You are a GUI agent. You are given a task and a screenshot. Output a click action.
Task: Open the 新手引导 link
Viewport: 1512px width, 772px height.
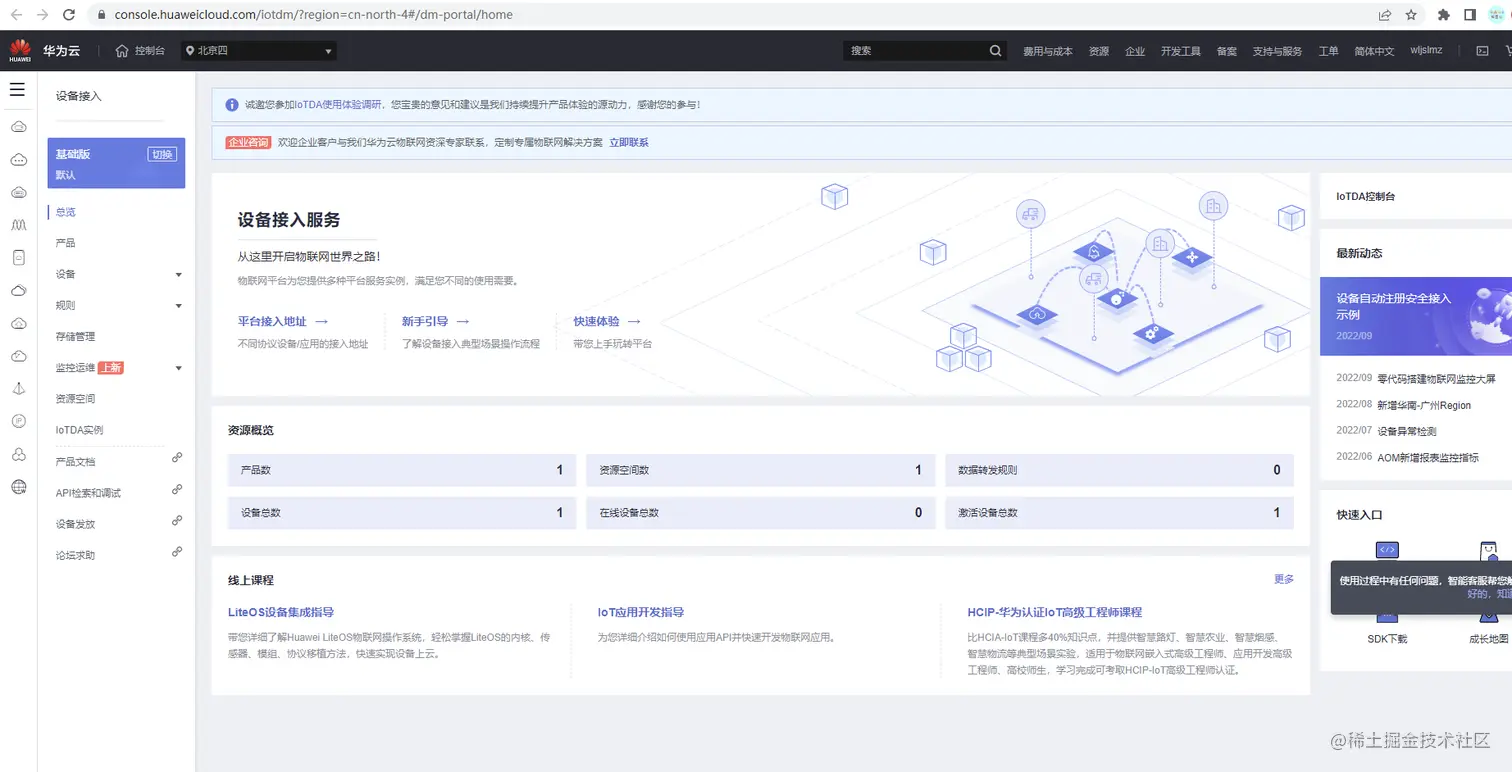[x=435, y=321]
